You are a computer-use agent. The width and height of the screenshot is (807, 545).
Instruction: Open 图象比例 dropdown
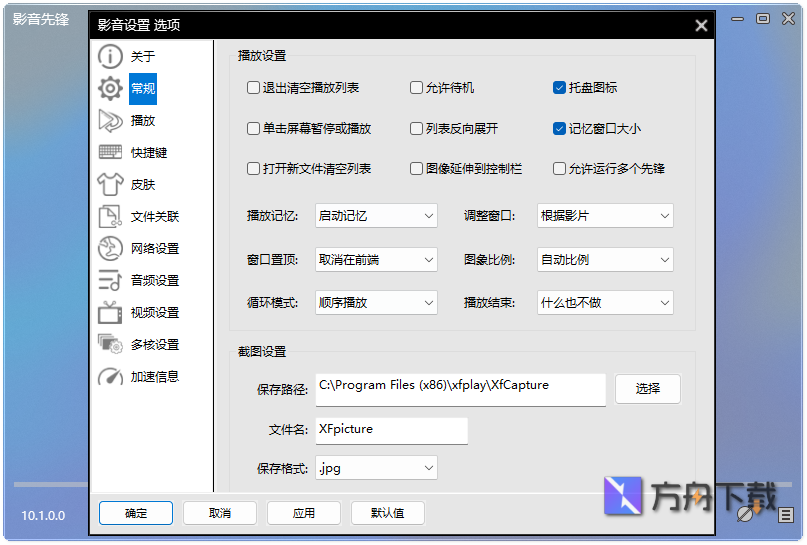[x=605, y=259]
